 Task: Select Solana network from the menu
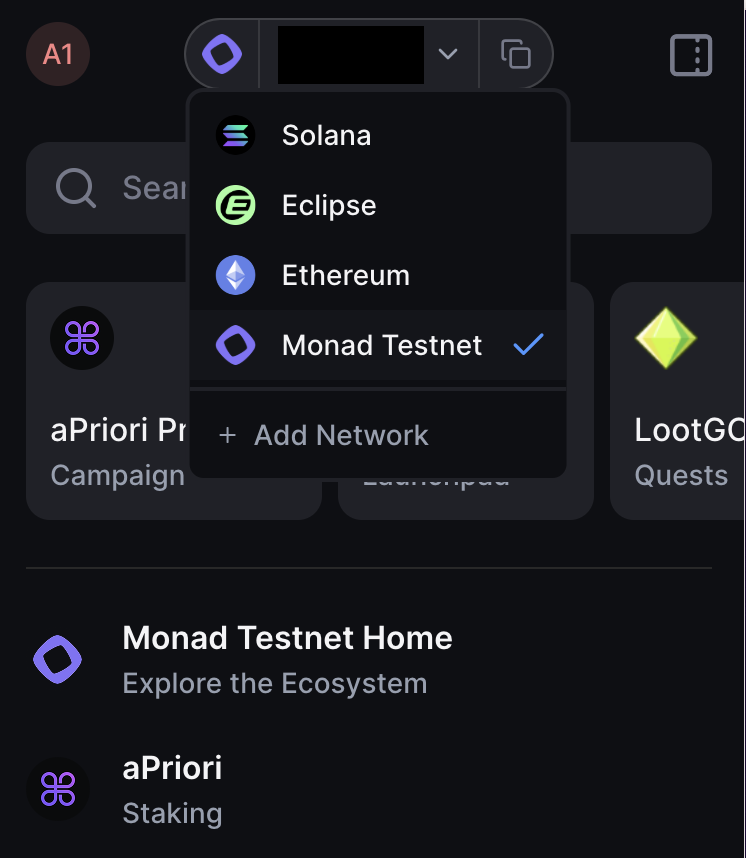pos(378,135)
